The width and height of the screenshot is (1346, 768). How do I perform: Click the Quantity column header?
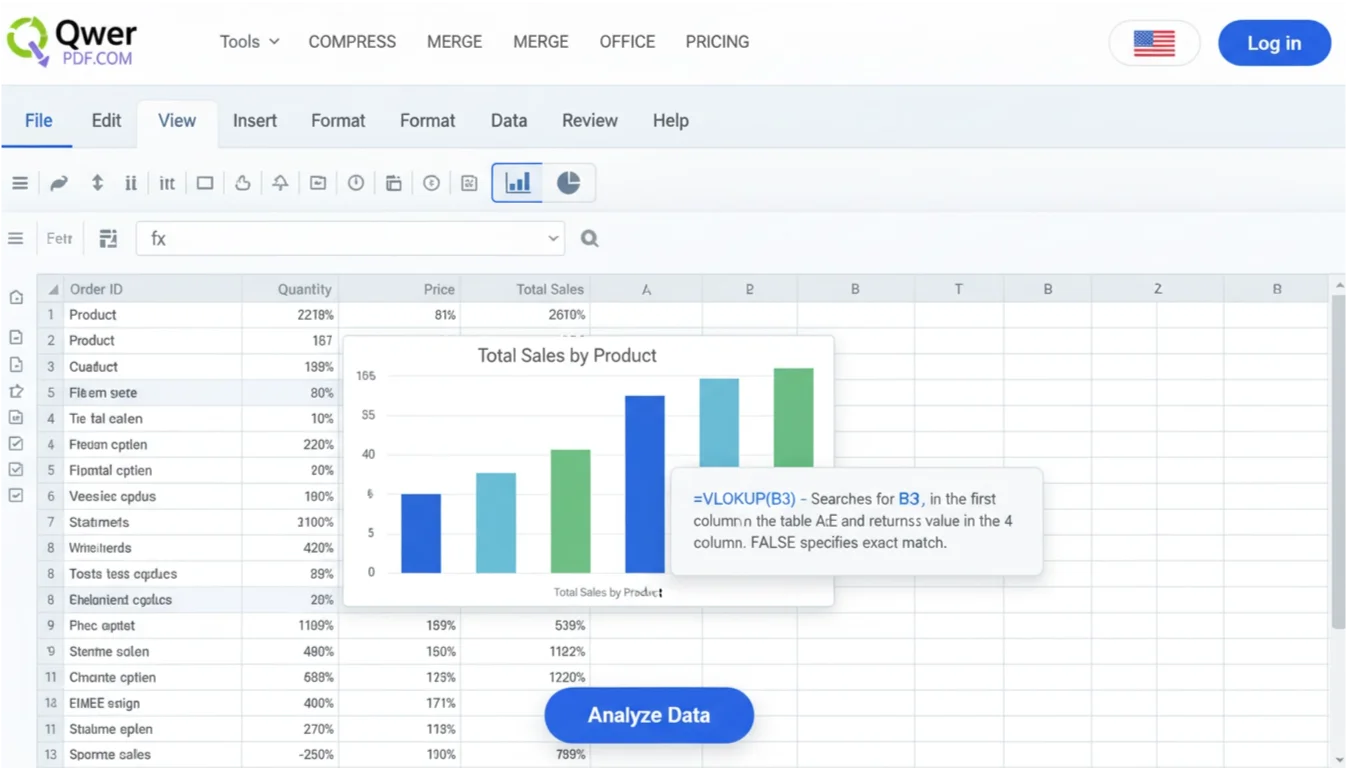coord(290,289)
